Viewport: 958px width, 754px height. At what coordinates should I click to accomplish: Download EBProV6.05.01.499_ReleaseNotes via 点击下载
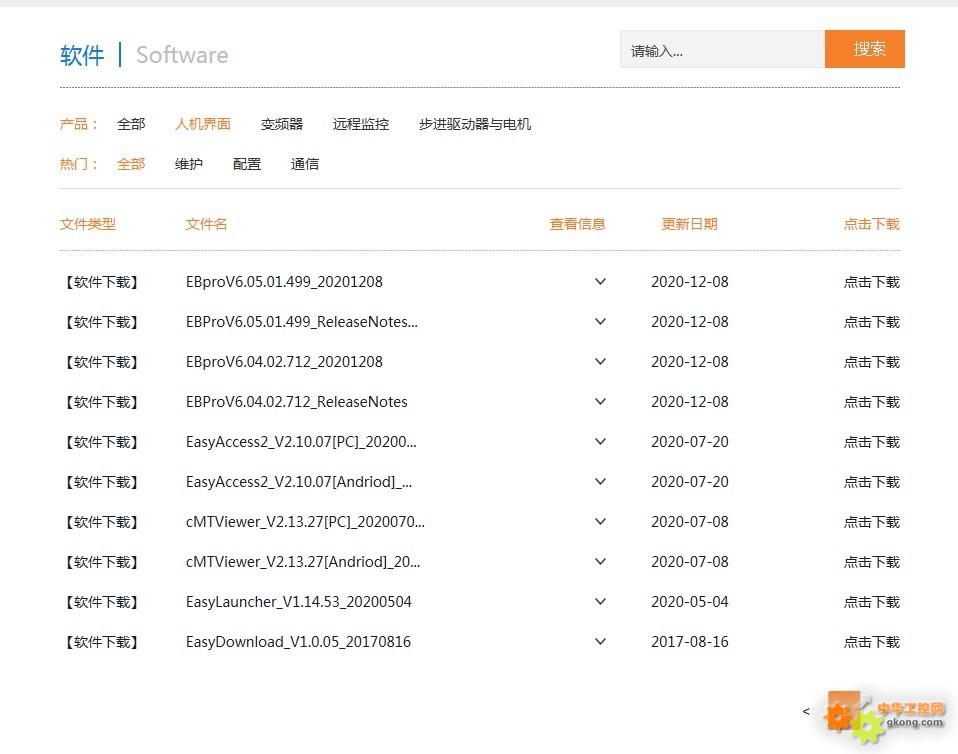(x=871, y=321)
